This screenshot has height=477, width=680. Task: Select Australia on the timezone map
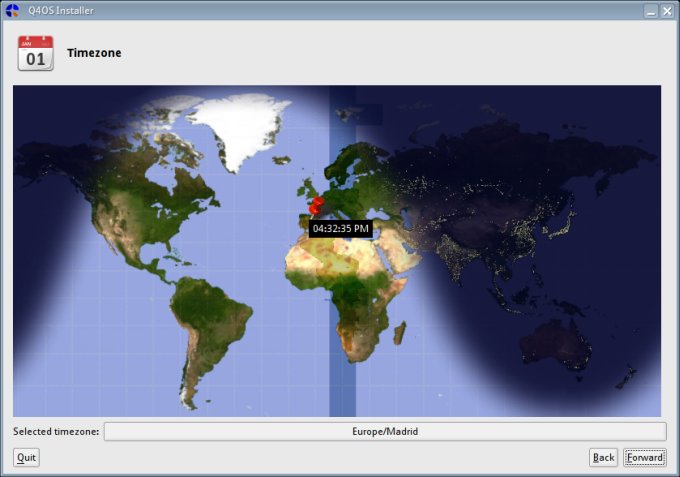[x=555, y=345]
